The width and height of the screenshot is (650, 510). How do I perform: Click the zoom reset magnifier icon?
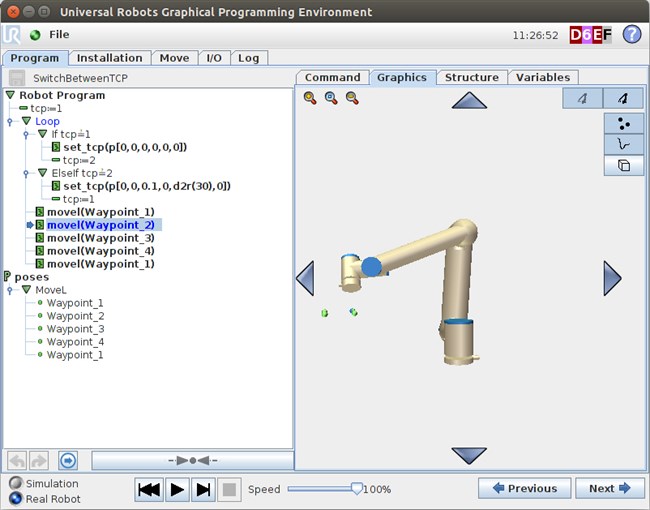click(331, 98)
